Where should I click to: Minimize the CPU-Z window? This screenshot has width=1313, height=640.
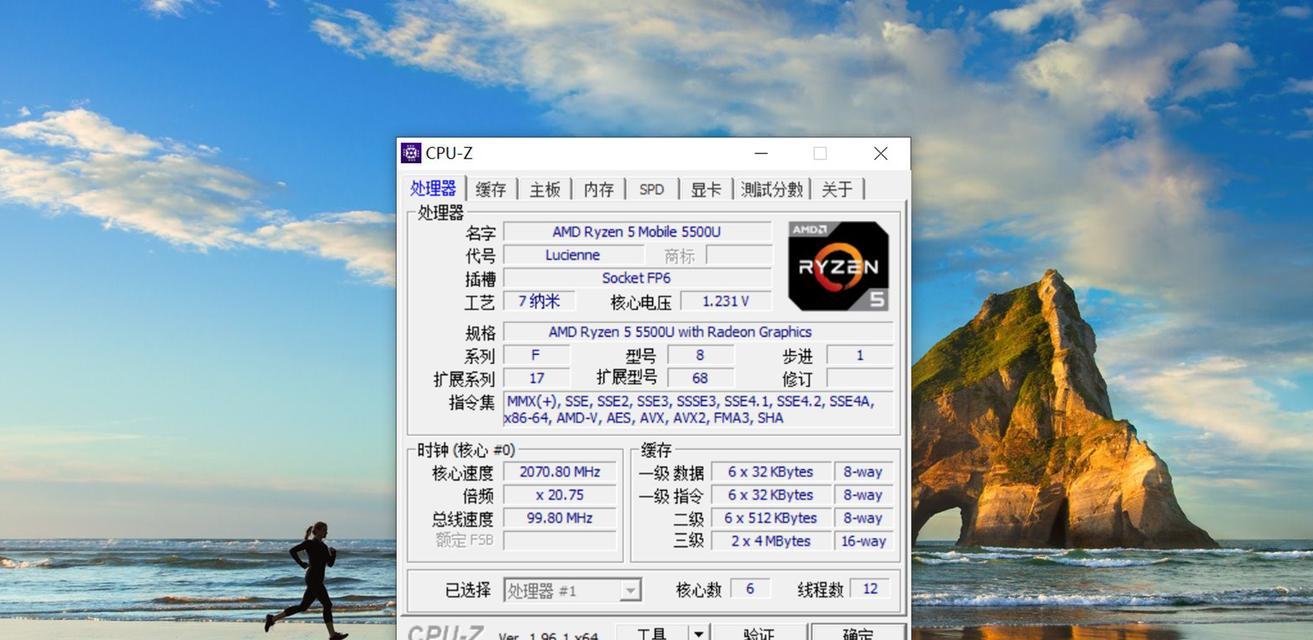761,153
